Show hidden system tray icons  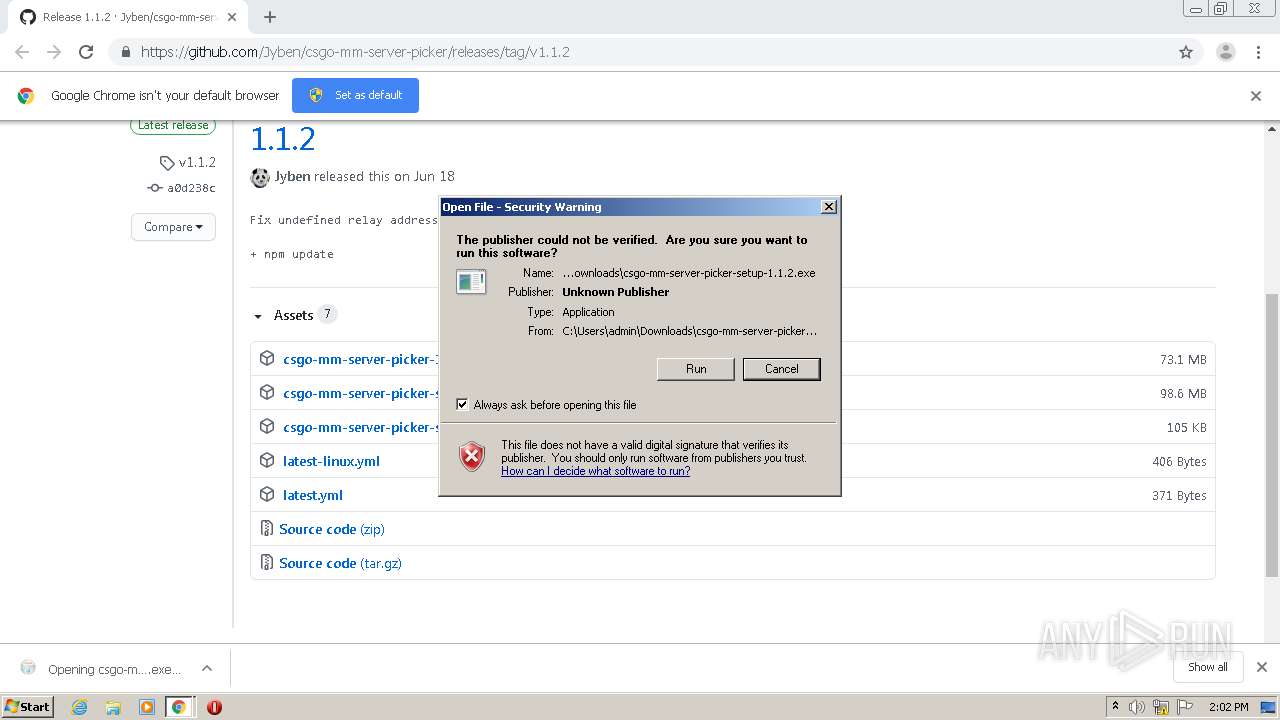point(1115,707)
